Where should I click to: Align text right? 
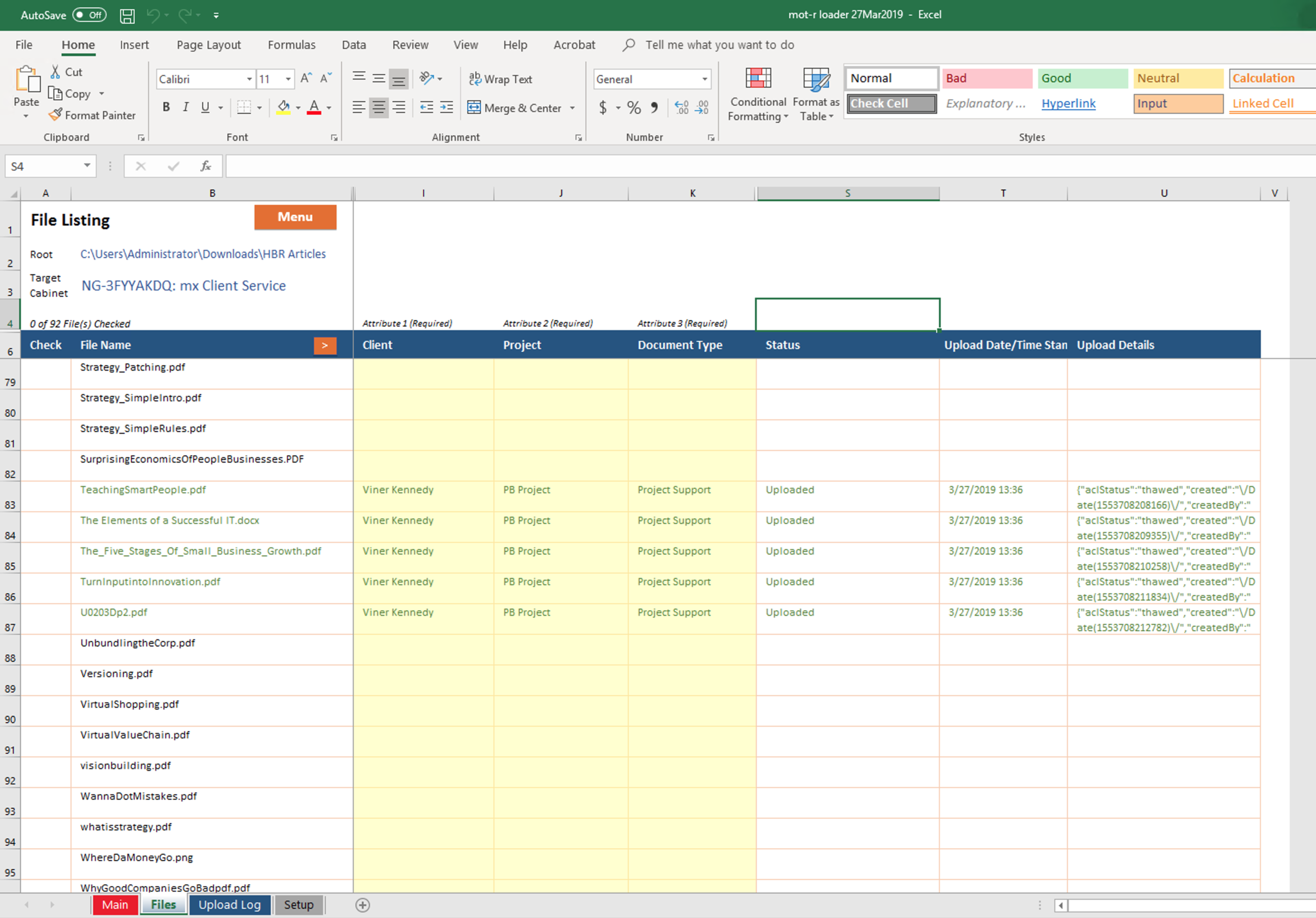coord(398,107)
